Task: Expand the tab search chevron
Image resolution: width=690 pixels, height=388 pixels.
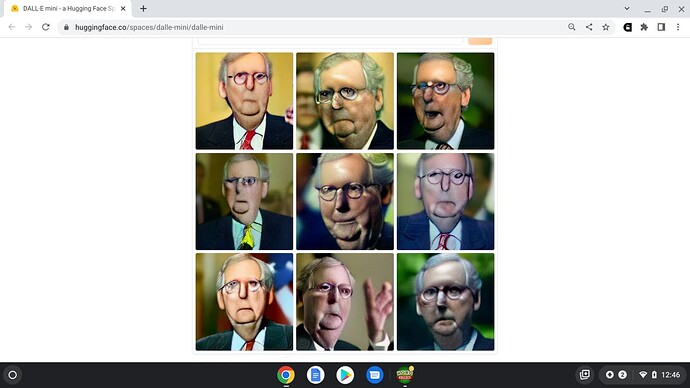Action: (627, 8)
